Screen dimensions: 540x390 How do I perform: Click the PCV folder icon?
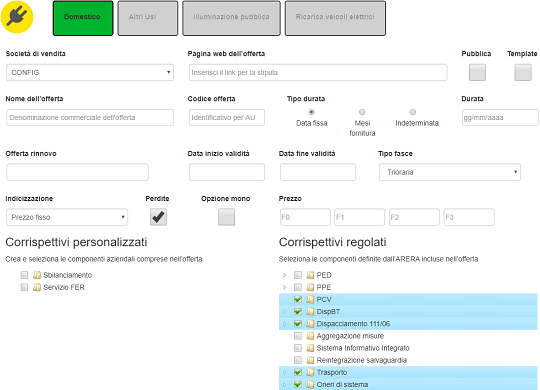(x=310, y=299)
